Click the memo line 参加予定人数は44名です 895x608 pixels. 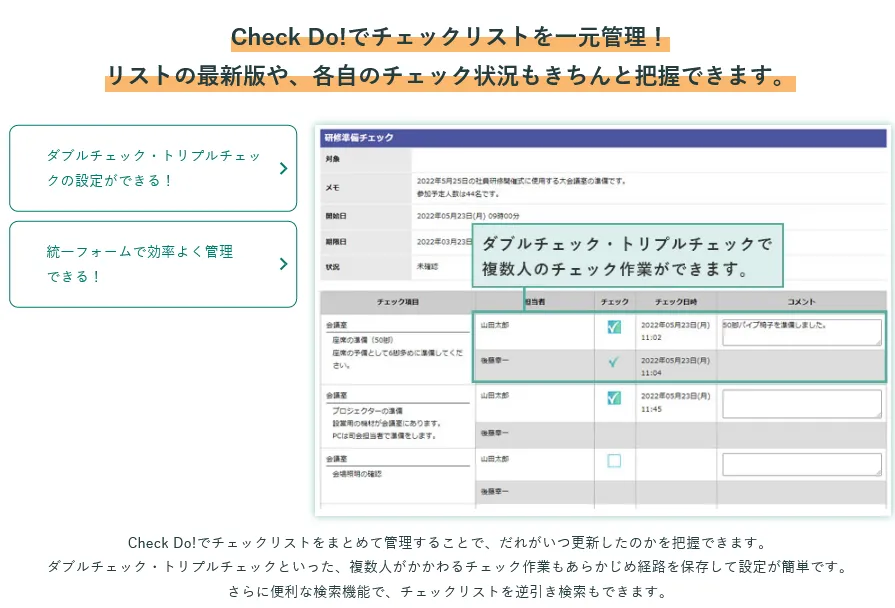pyautogui.click(x=458, y=194)
